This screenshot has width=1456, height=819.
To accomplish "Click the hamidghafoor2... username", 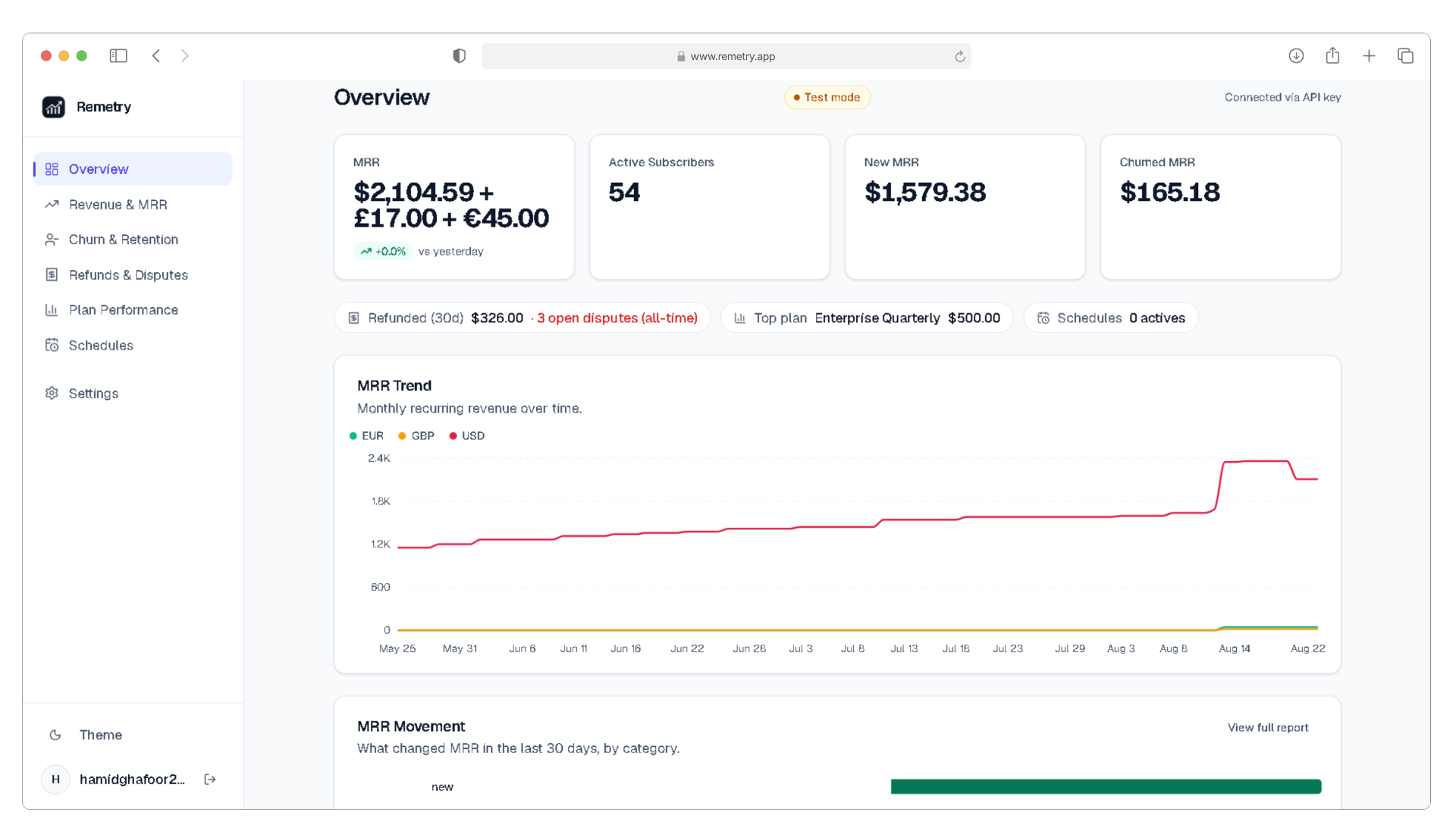I will coord(132,780).
